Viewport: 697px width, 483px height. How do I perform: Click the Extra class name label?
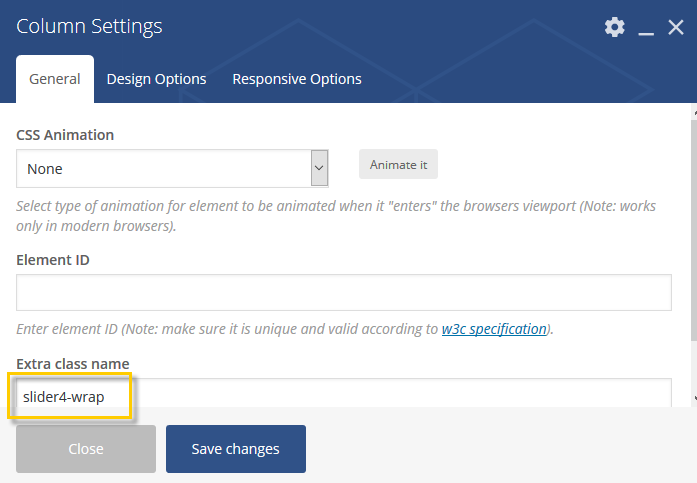coord(73,362)
